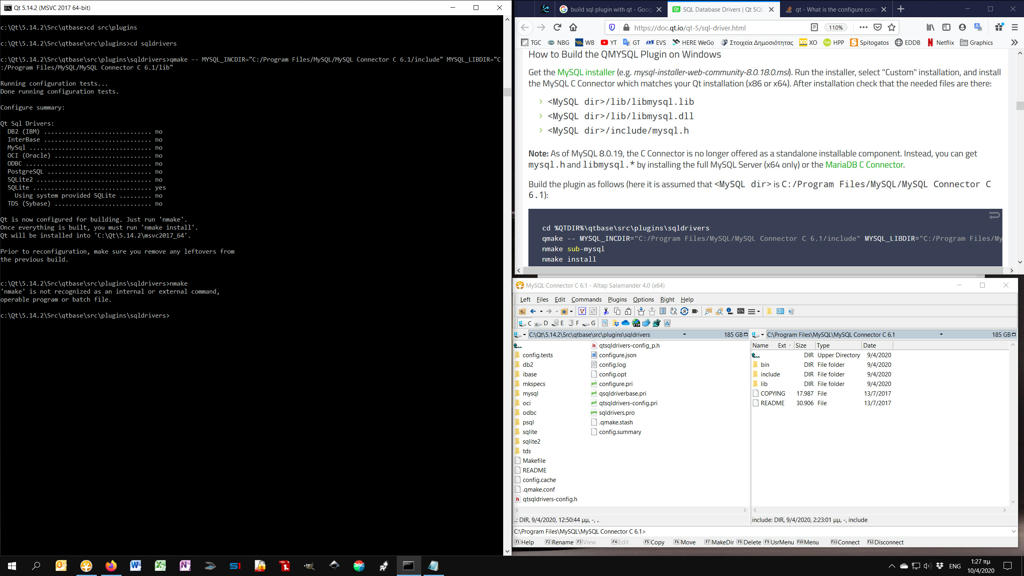Open the Windows notification center
The width and height of the screenshot is (1024, 576).
tap(1008, 566)
